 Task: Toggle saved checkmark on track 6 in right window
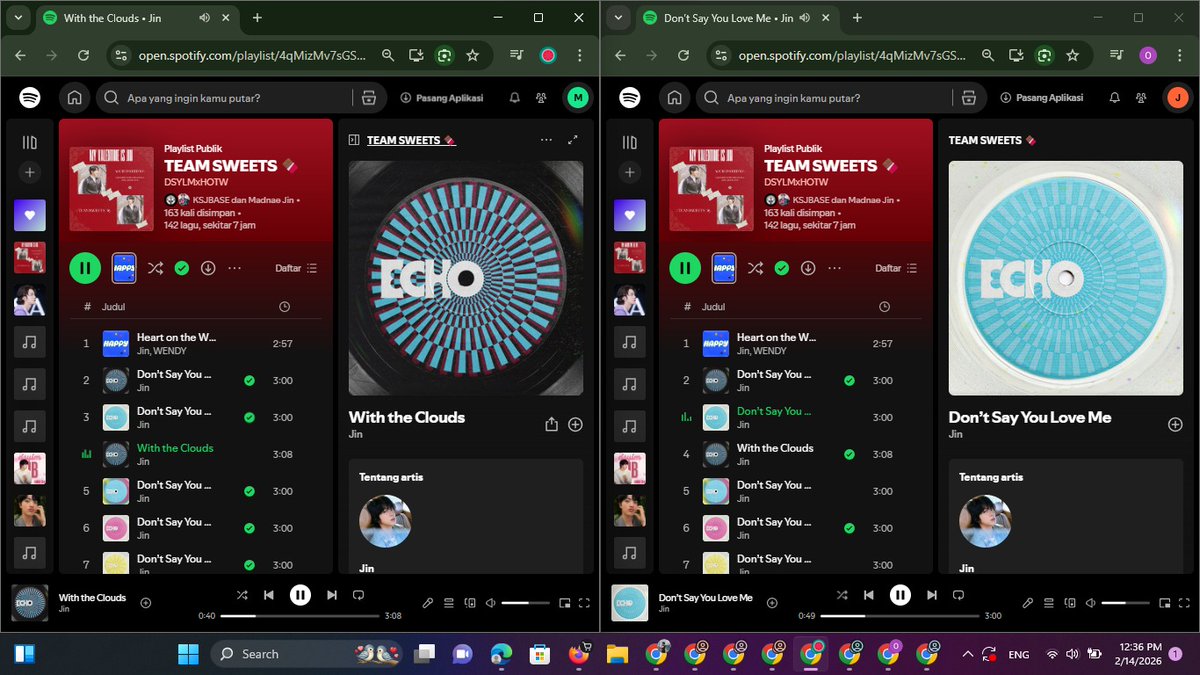click(x=849, y=528)
